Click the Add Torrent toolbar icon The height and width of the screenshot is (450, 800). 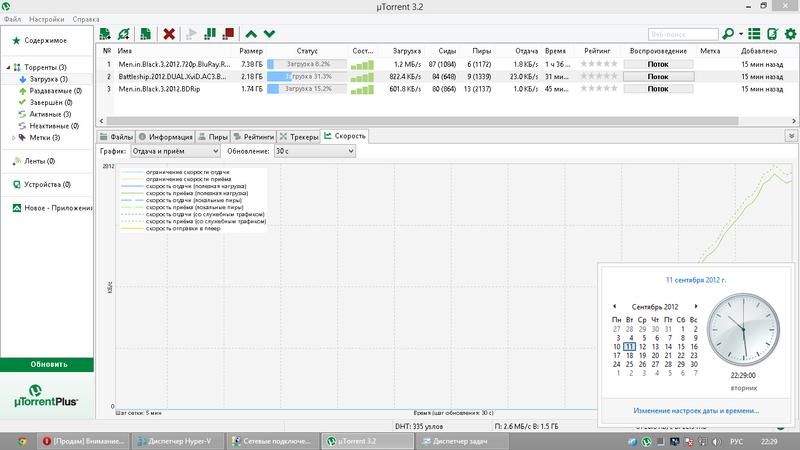coord(105,34)
